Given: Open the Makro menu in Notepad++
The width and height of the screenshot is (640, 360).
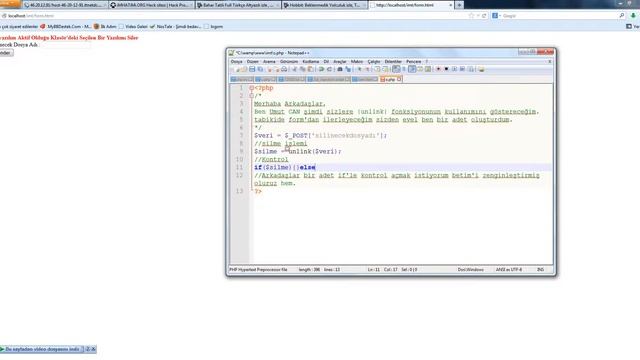Looking at the screenshot, I should (357, 62).
